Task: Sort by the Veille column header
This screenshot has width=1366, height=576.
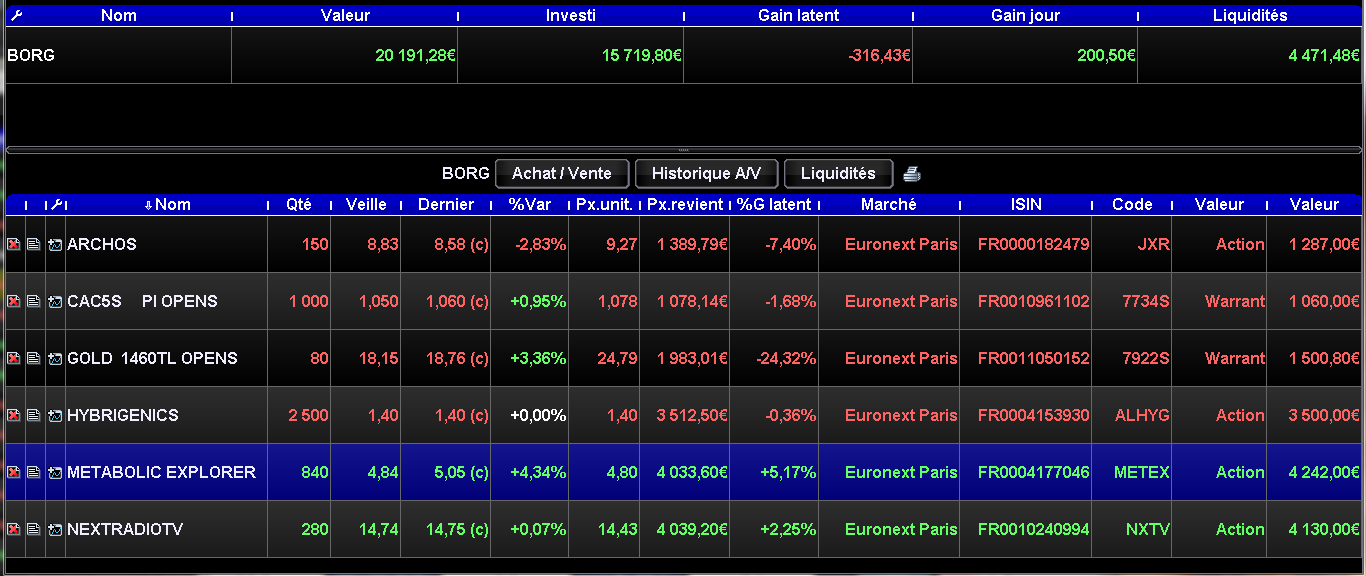Action: click(366, 204)
